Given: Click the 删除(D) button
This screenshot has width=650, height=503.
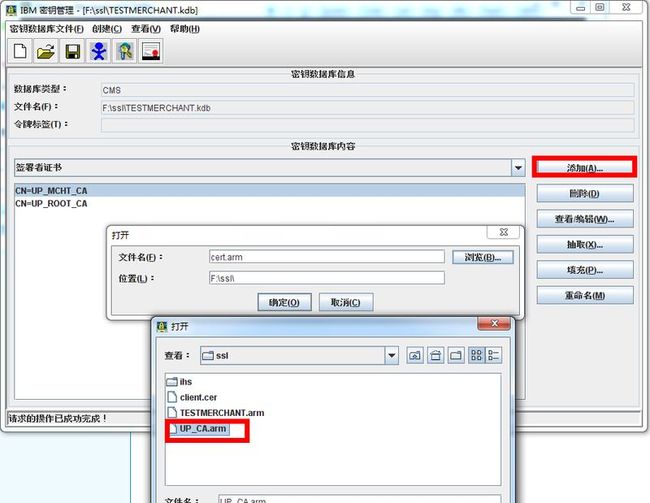Looking at the screenshot, I should 585,194.
